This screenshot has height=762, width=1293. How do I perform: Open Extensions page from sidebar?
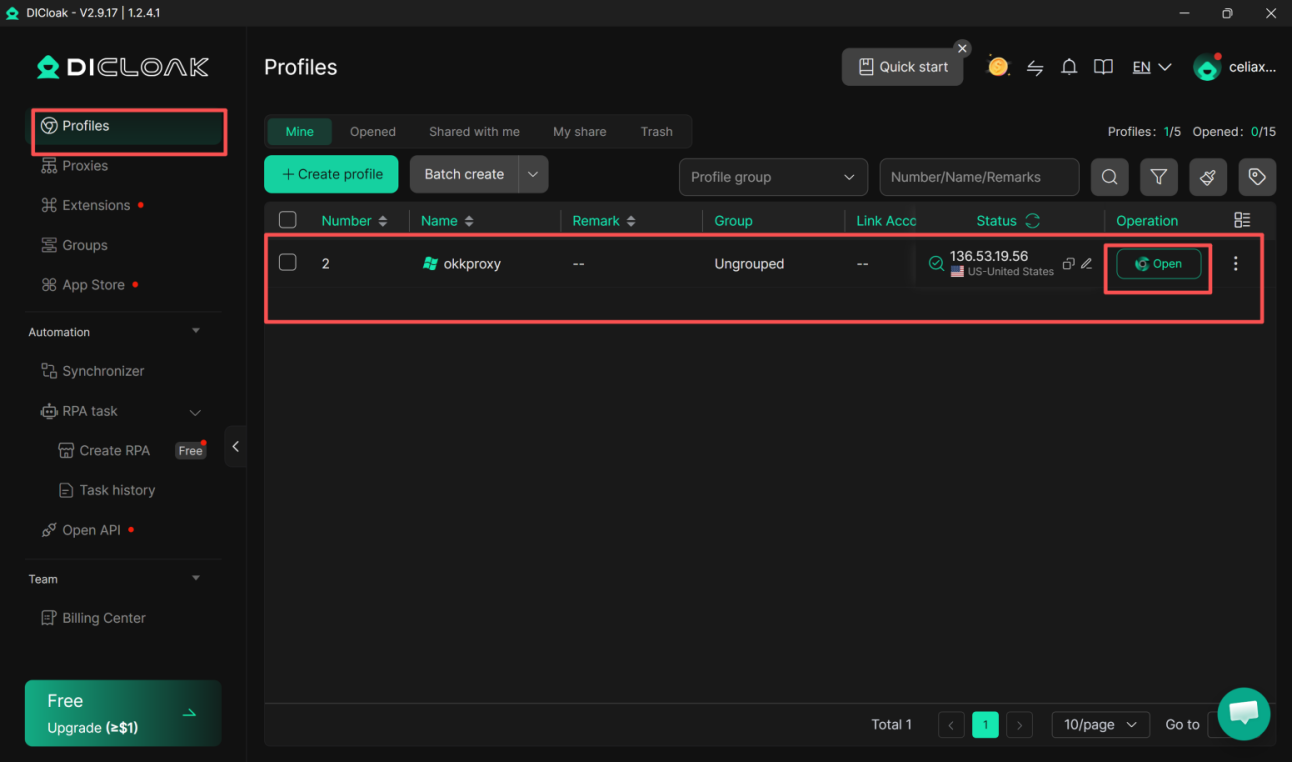(x=87, y=205)
